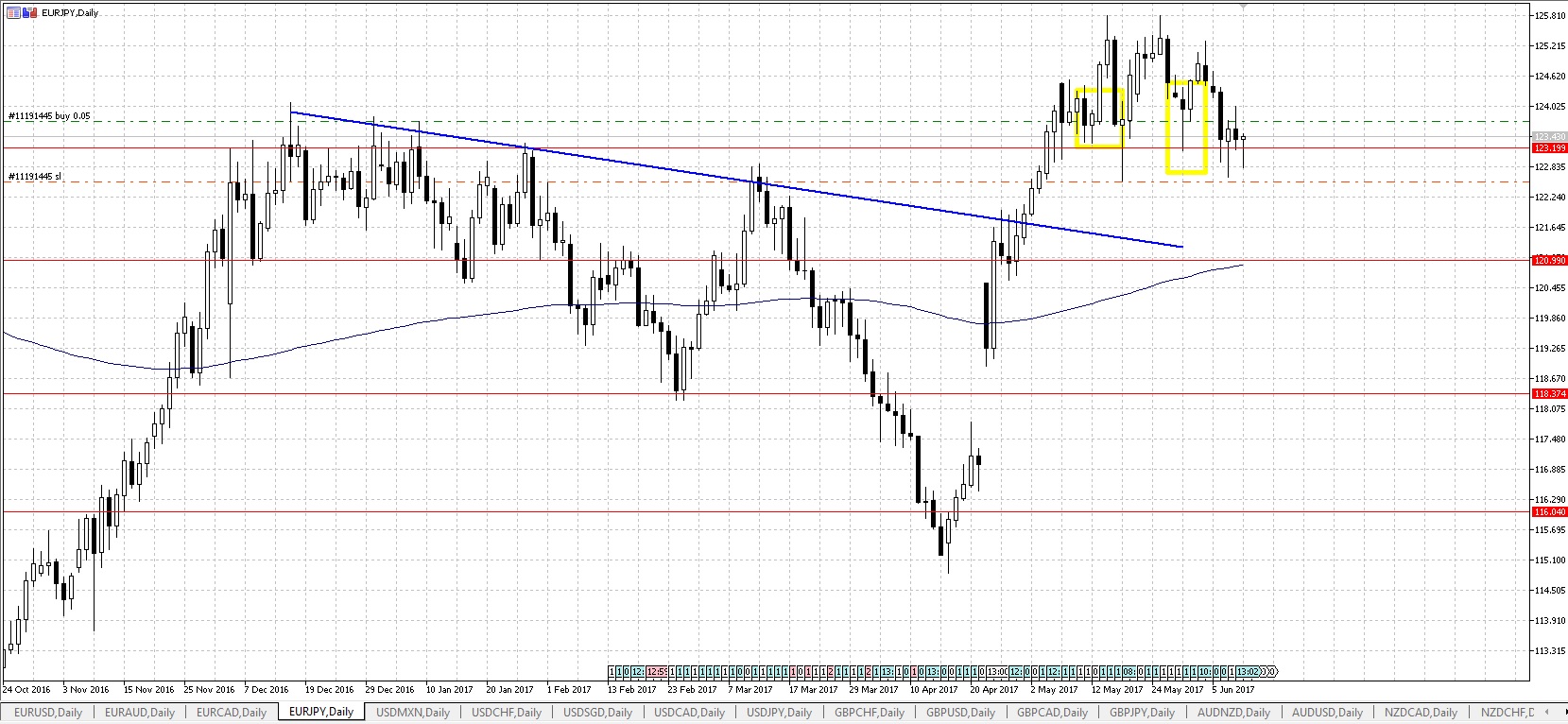Image resolution: width=1568 pixels, height=724 pixels.
Task: Switch to the NZDCAD,Daily tab
Action: click(x=1421, y=713)
